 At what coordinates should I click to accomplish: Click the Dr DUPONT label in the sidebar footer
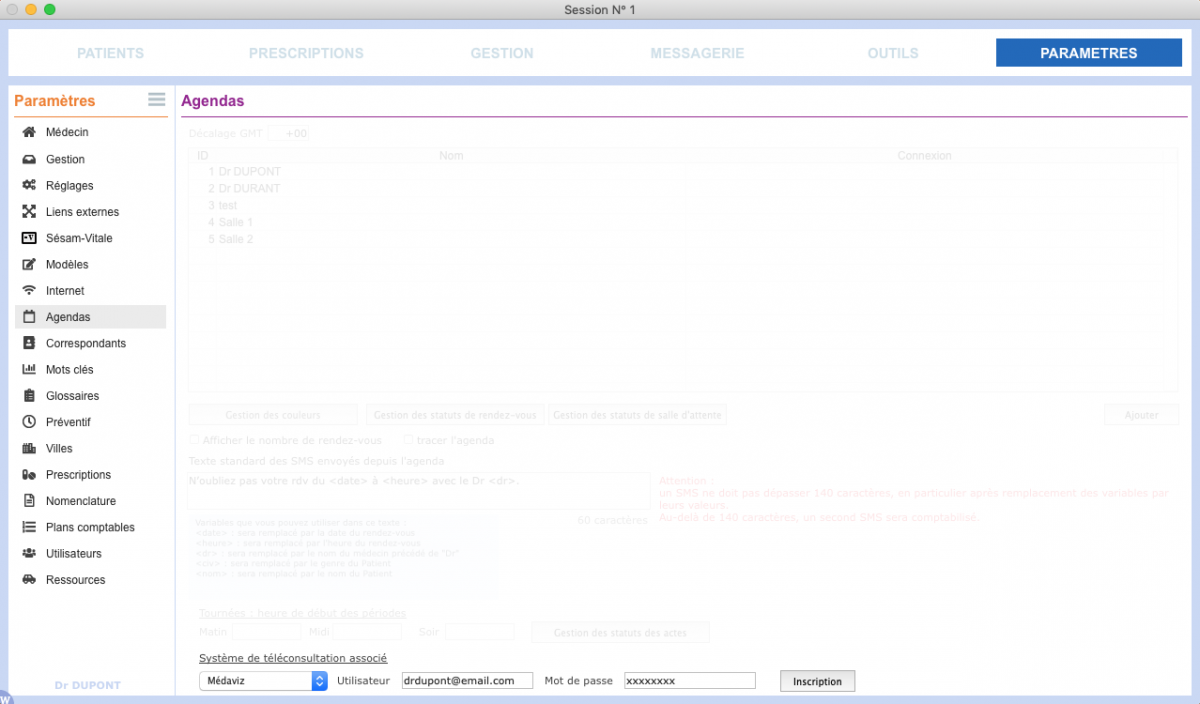[87, 686]
